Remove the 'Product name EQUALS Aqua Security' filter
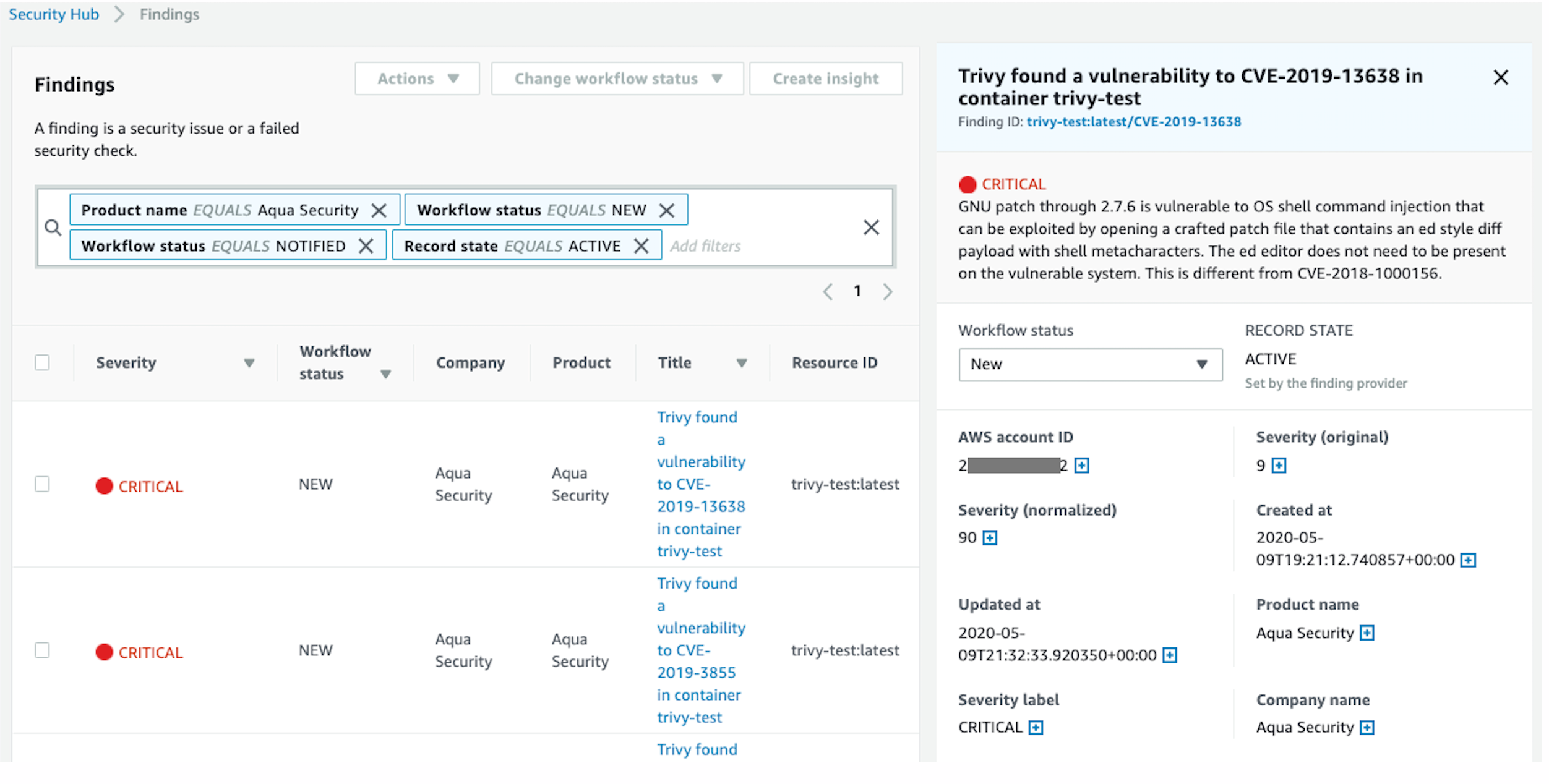The image size is (1549, 784). (379, 210)
